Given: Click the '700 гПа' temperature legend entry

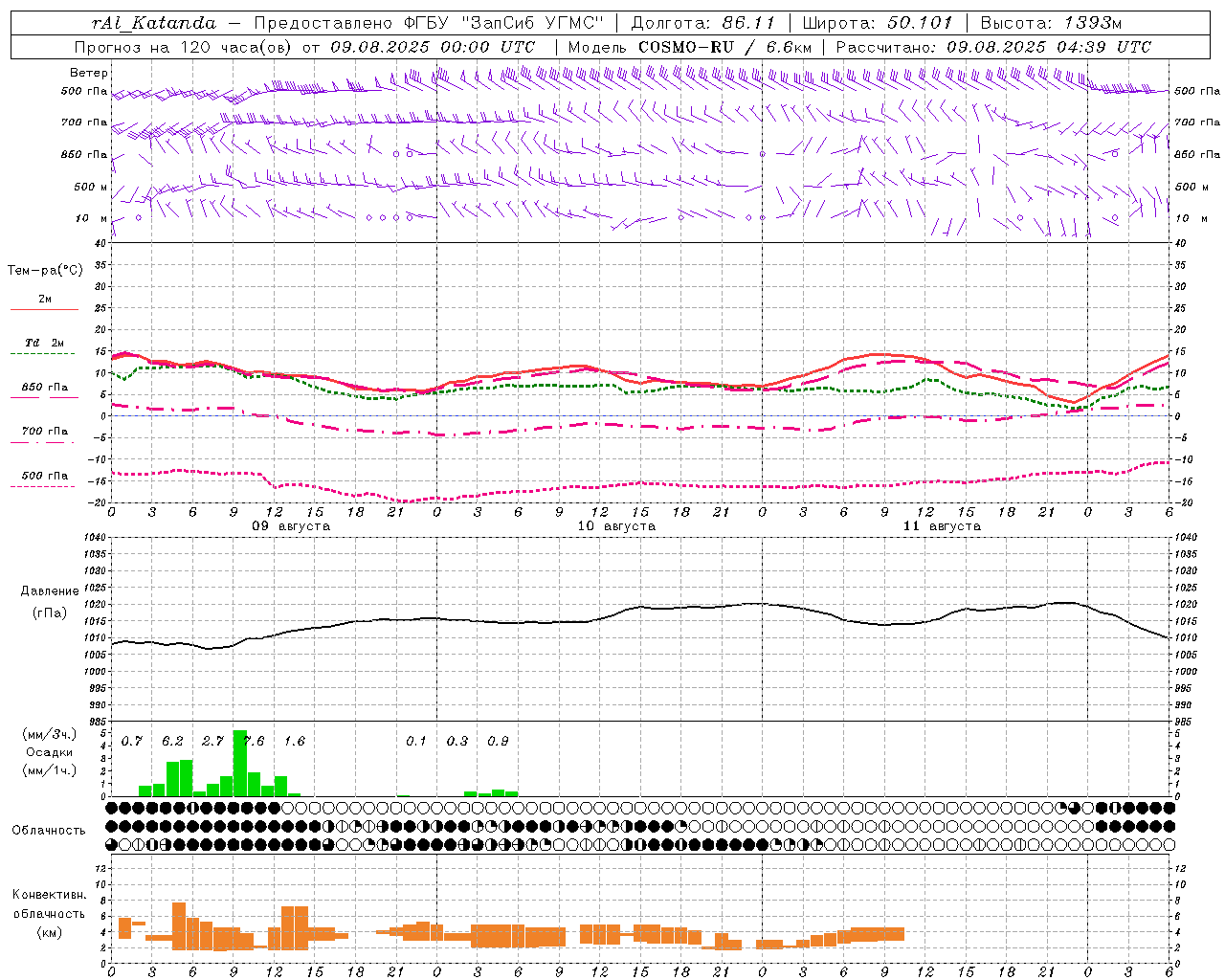Looking at the screenshot, I should pos(45,432).
